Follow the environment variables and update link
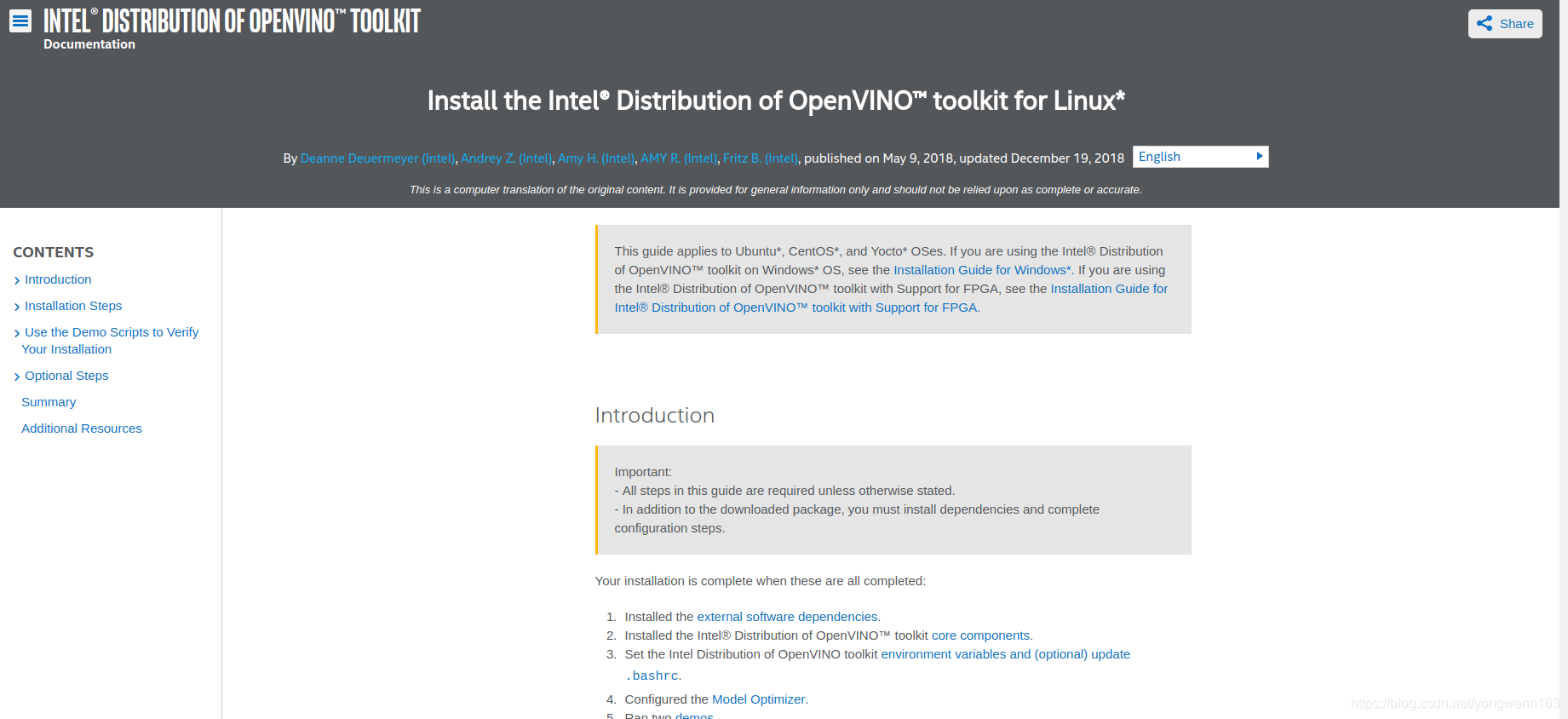 pos(1005,654)
